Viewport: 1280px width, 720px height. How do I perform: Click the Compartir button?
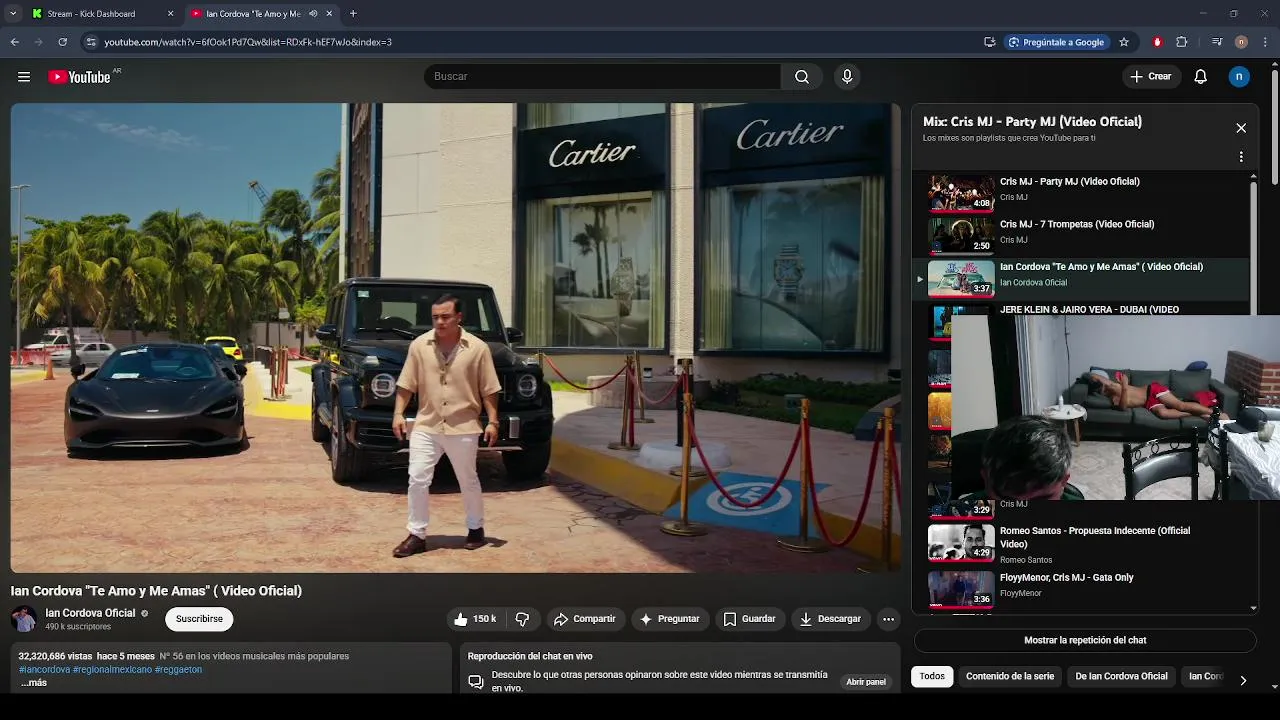[584, 619]
